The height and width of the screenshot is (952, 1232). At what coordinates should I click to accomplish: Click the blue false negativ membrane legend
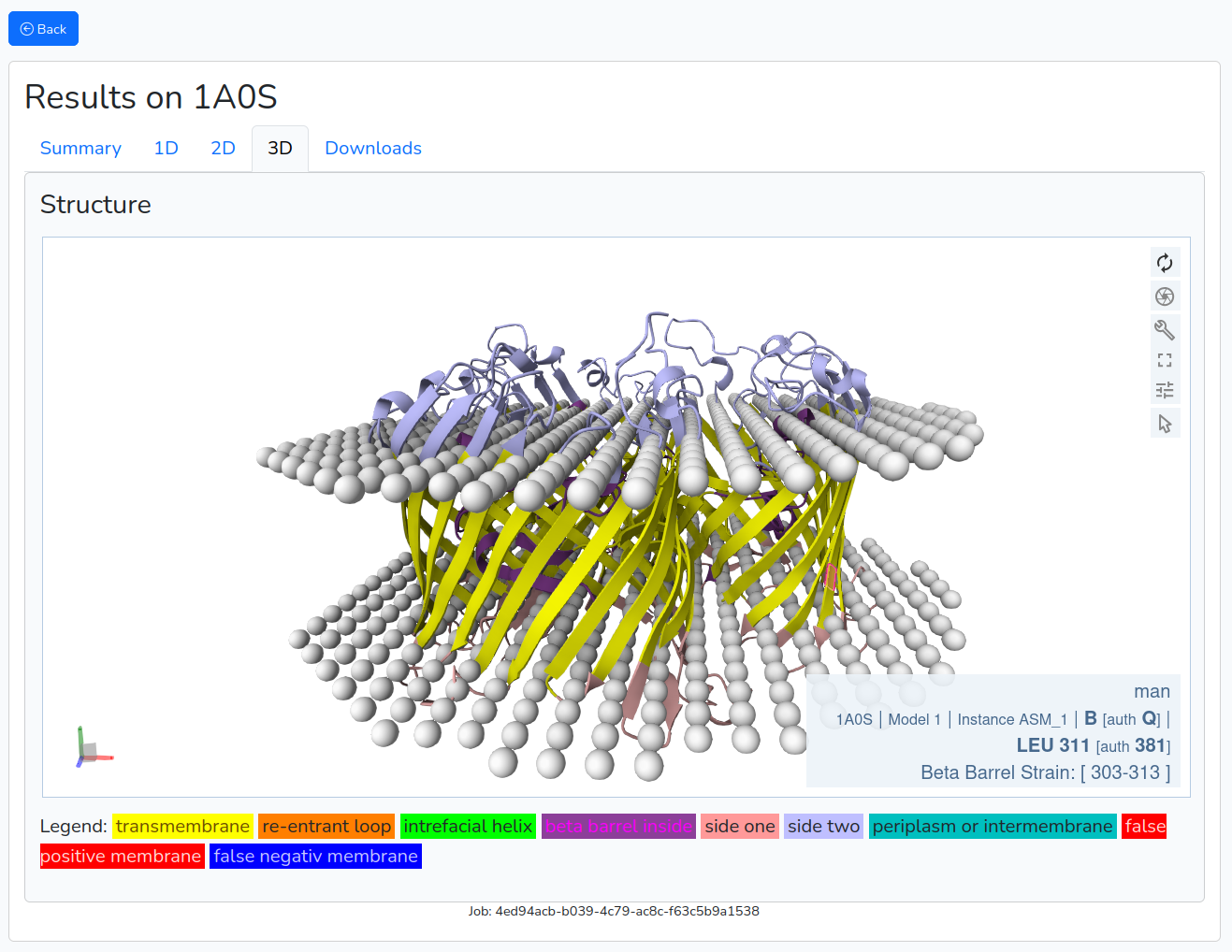[315, 857]
